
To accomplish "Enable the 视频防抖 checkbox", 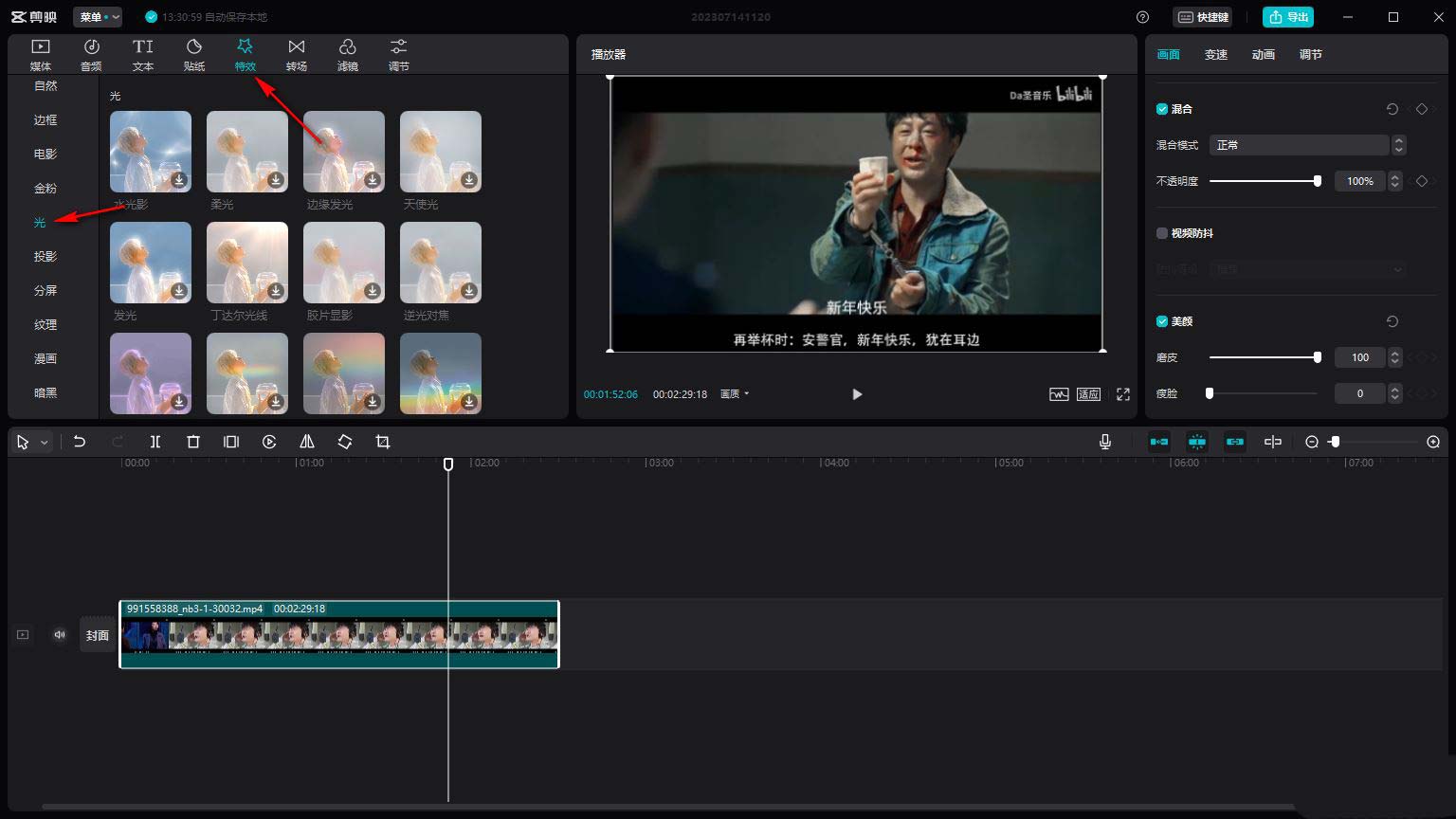I will (x=1162, y=233).
